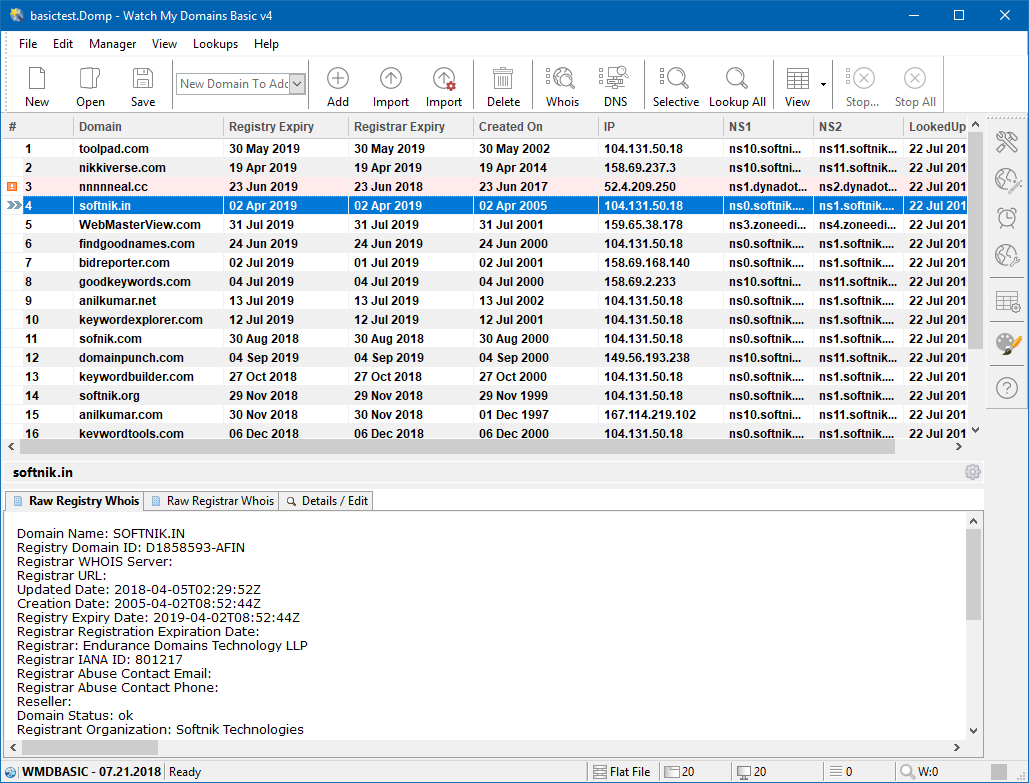Click the Flat File status bar entry

621,772
